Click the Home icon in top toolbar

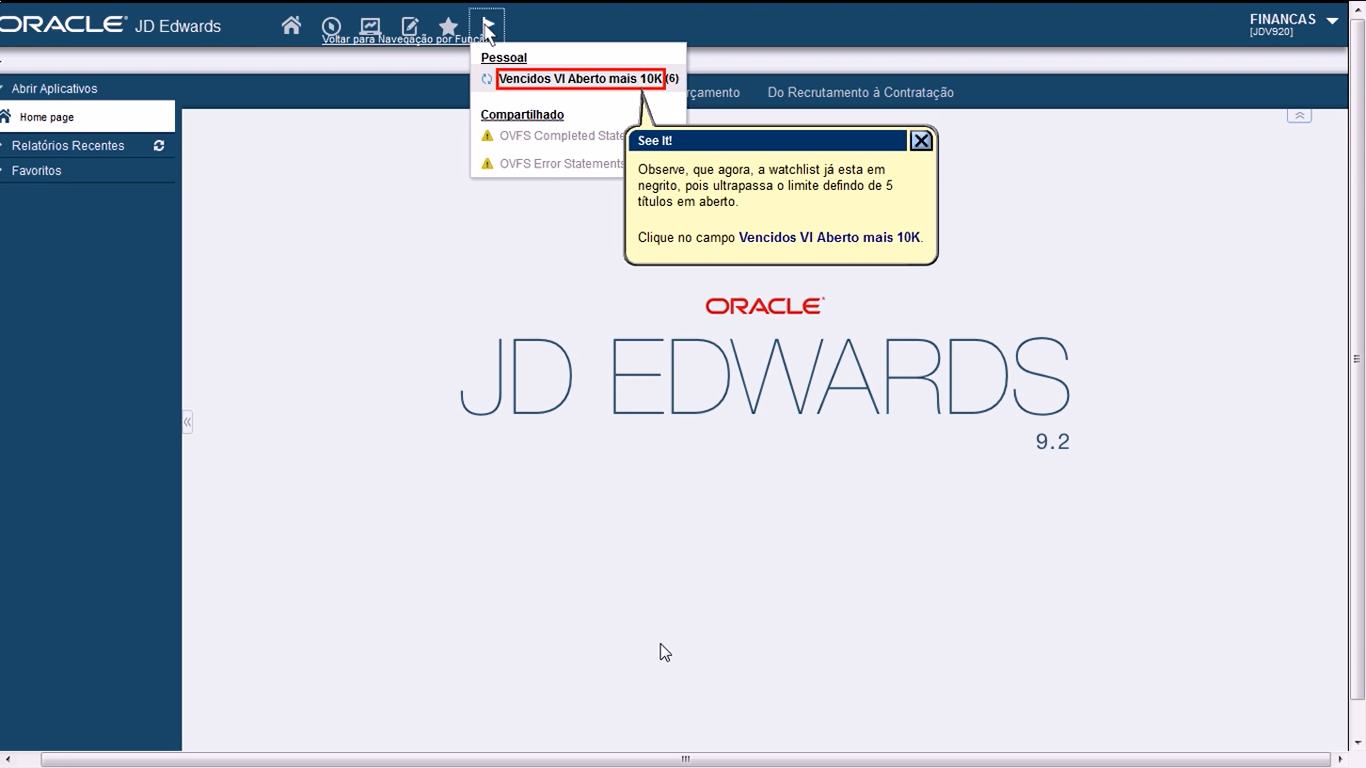click(291, 25)
